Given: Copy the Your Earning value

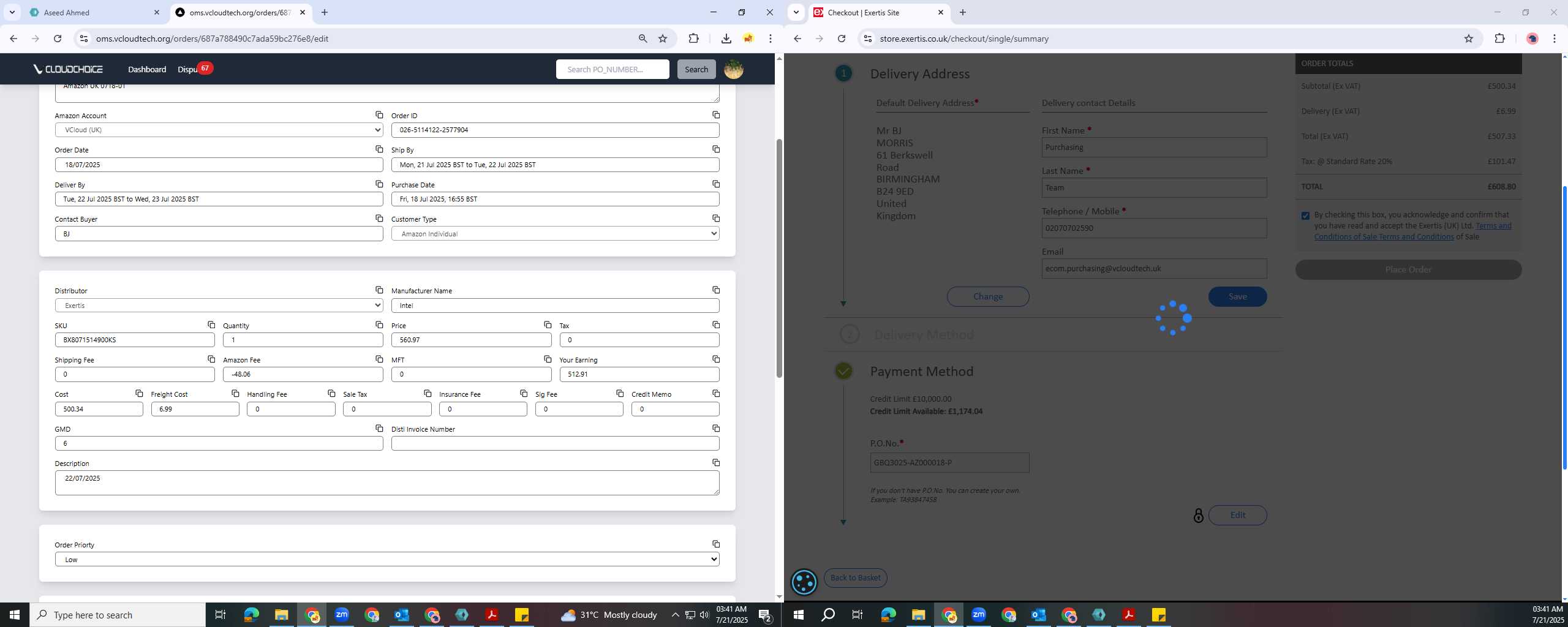Looking at the screenshot, I should [x=715, y=359].
